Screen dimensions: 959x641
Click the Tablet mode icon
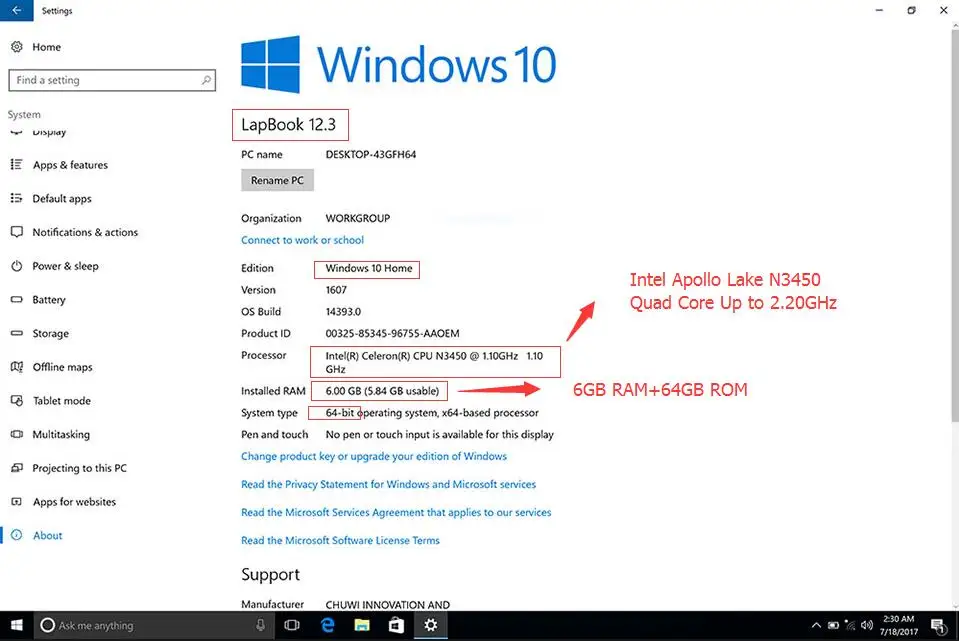click(17, 400)
